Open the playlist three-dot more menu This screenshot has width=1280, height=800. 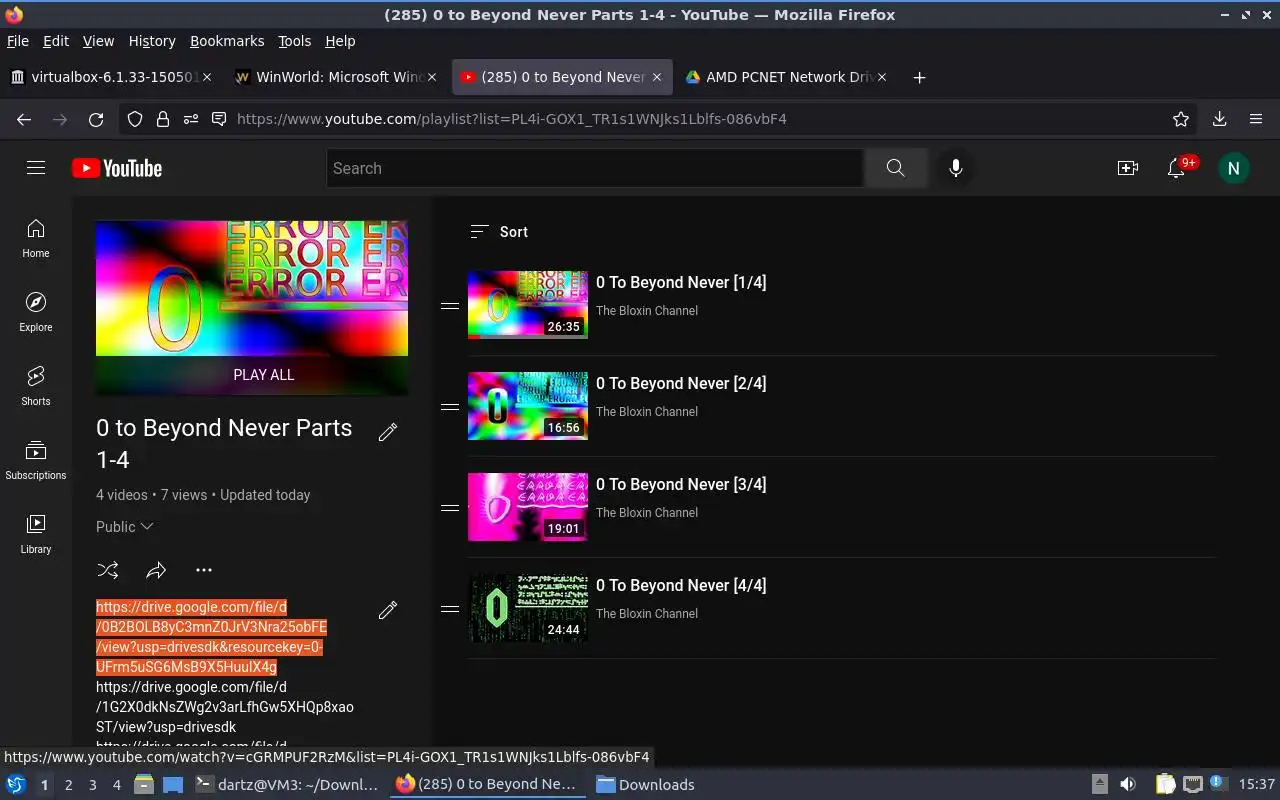204,570
